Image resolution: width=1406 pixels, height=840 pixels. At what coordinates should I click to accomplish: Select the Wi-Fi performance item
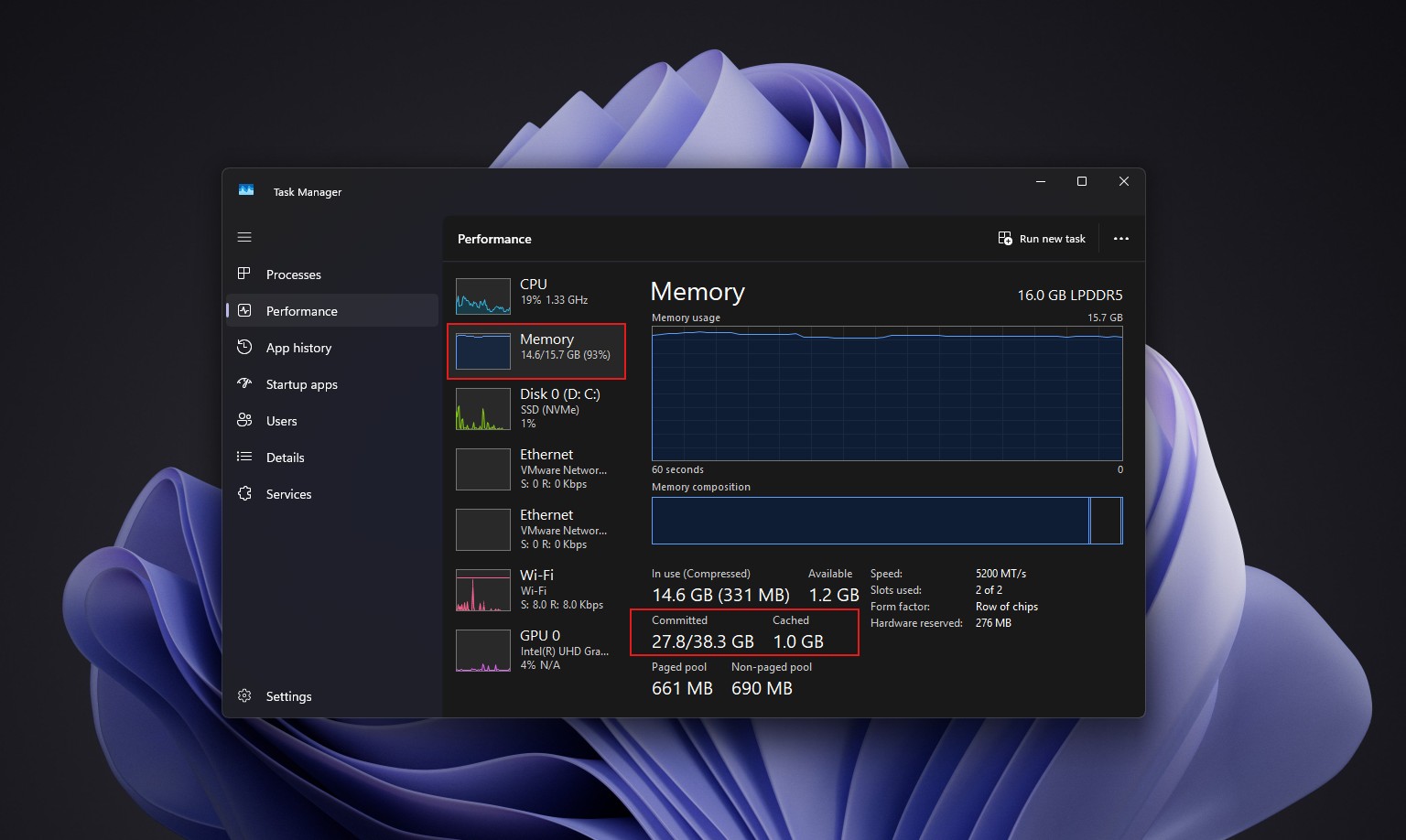pyautogui.click(x=536, y=589)
